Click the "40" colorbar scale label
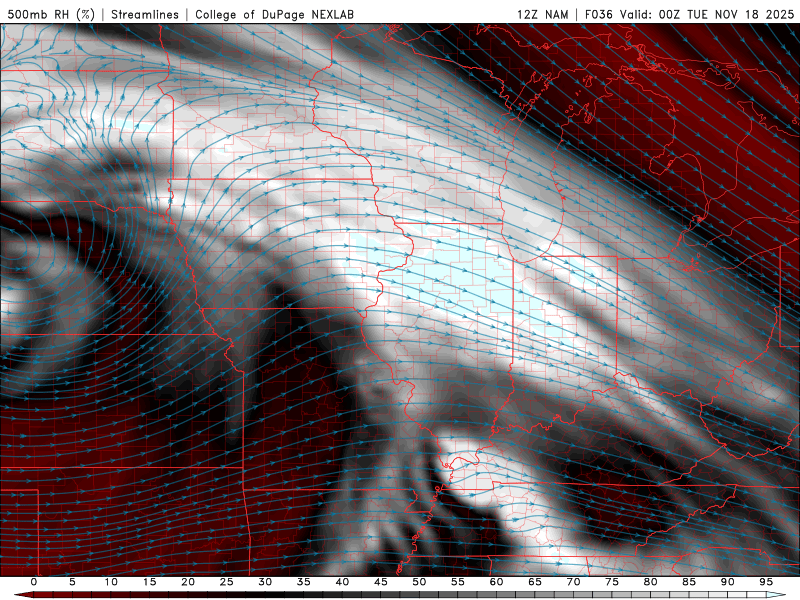The width and height of the screenshot is (800, 600). pyautogui.click(x=342, y=582)
